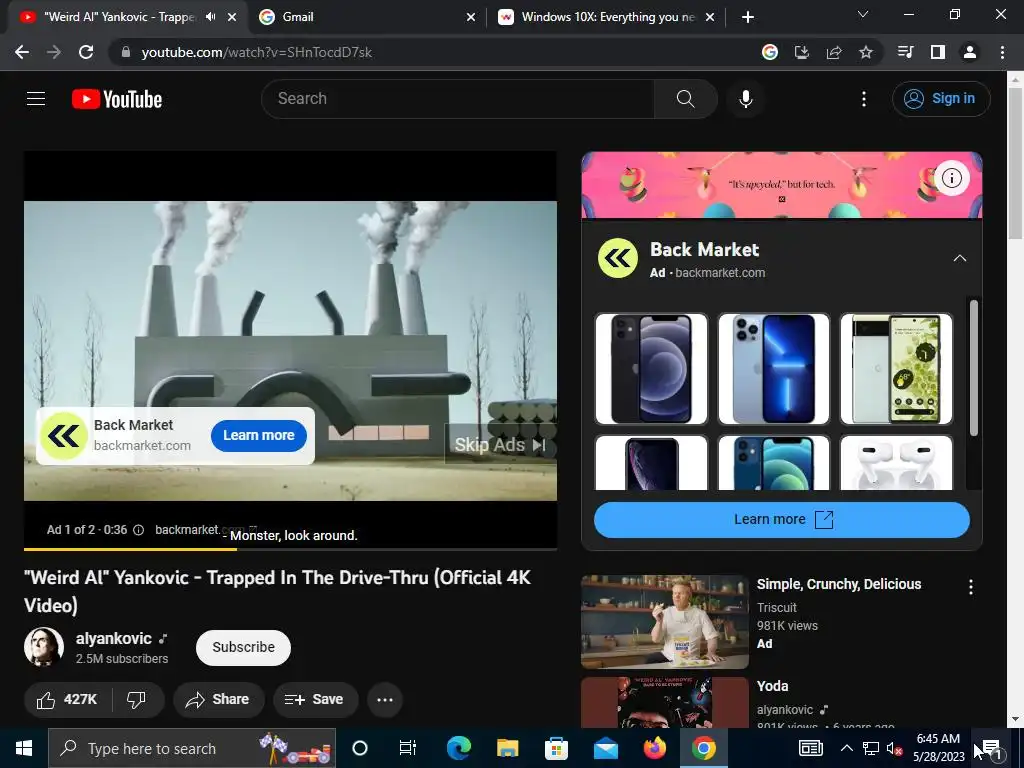
Task: Open the Mail app from the taskbar
Action: pos(605,748)
